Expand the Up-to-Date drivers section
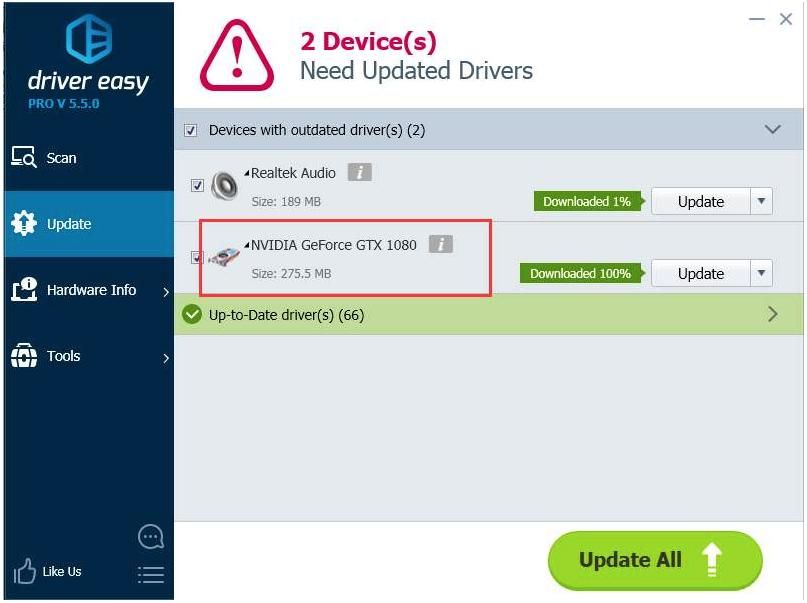This screenshot has height=603, width=807. coord(773,314)
